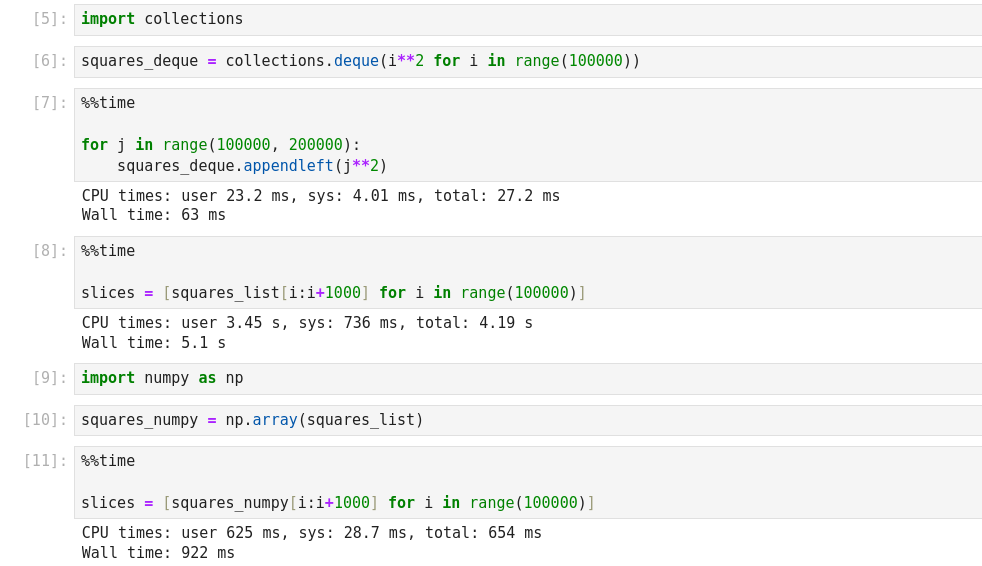Click the 'Wall time: 63 ms' output

click(154, 215)
